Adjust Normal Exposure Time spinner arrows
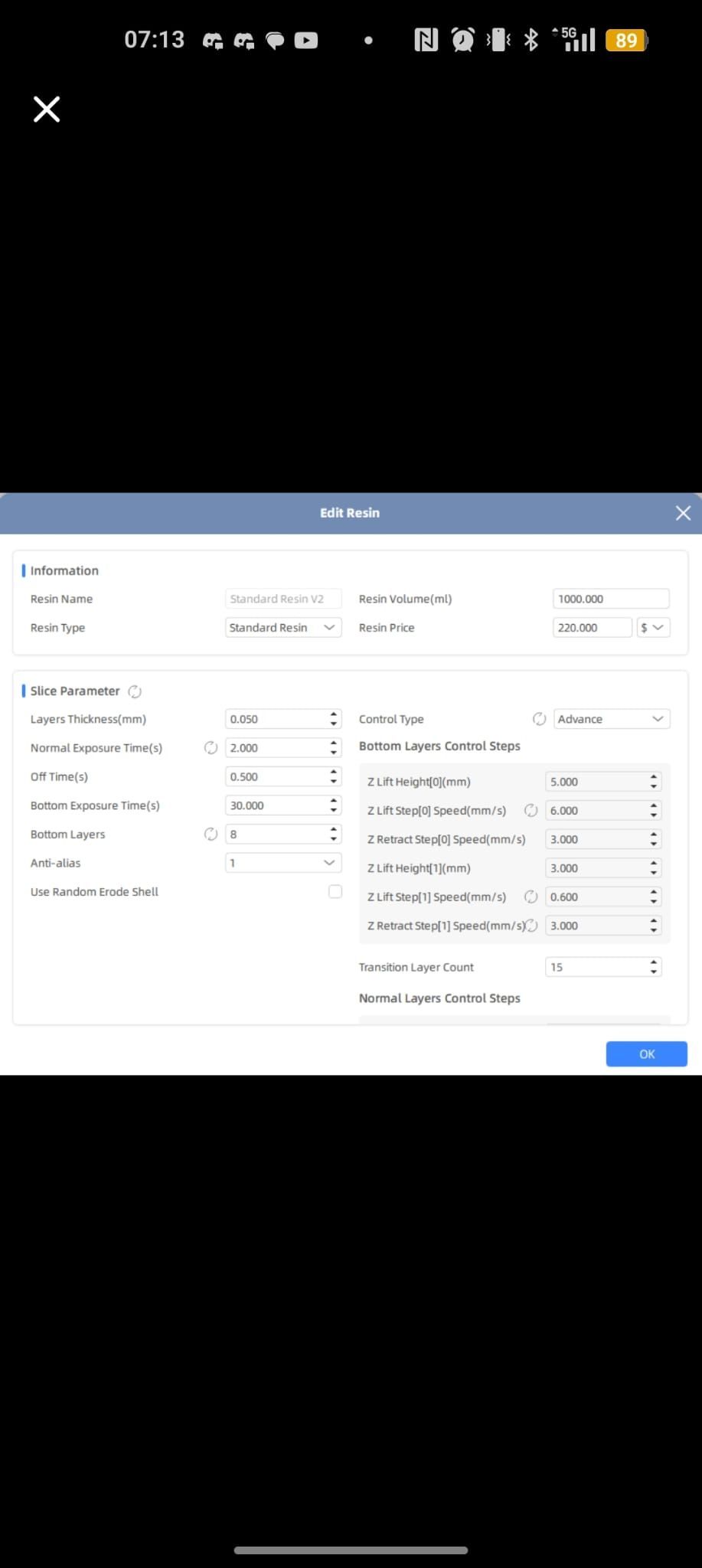The height and width of the screenshot is (1568, 702). tap(334, 748)
